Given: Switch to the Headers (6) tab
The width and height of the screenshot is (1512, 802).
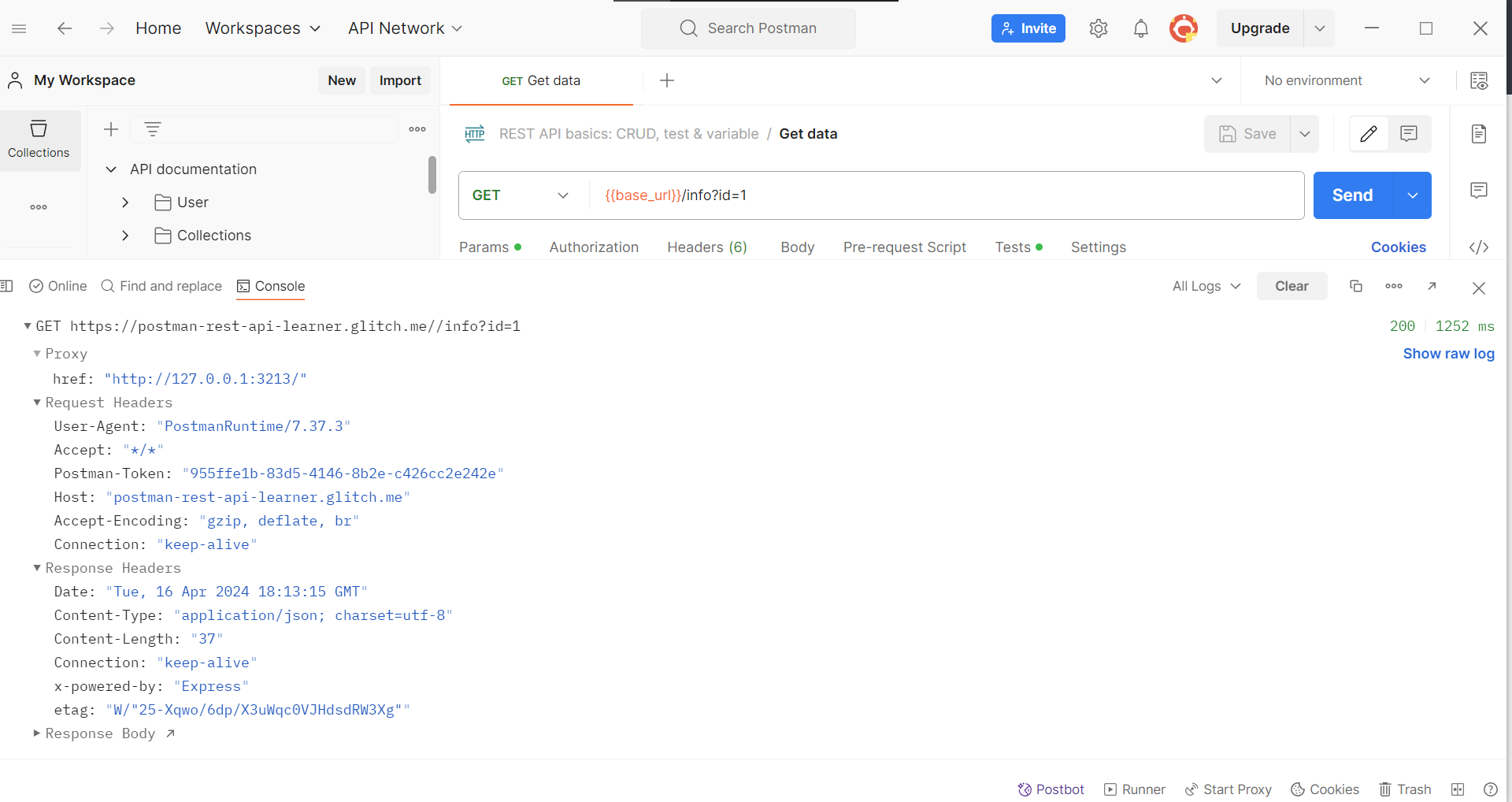Looking at the screenshot, I should coord(707,247).
